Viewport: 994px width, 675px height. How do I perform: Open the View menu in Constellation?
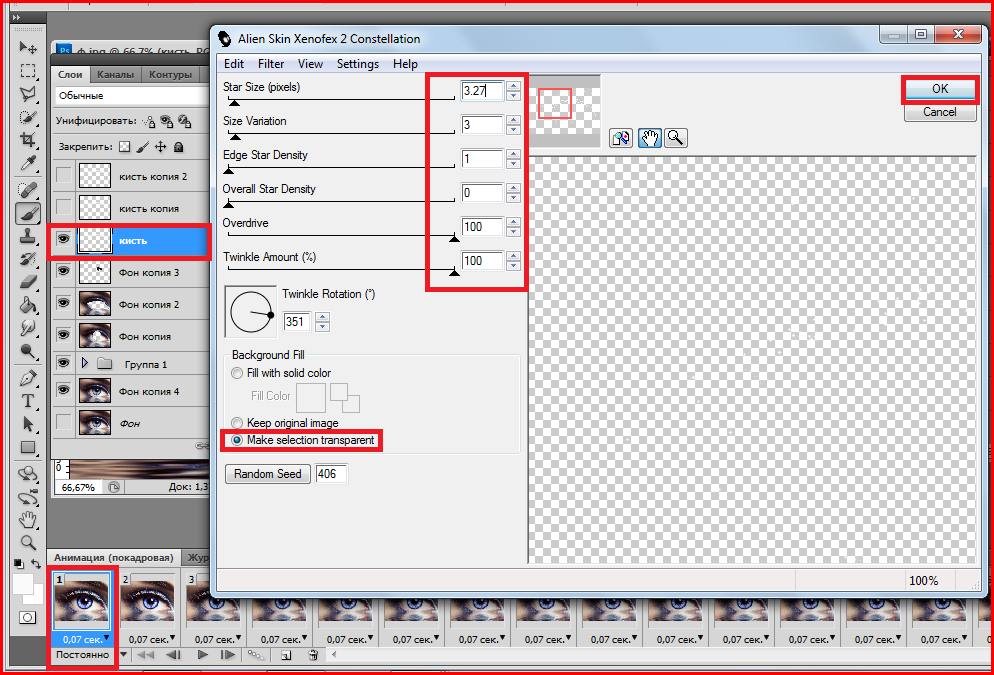point(310,63)
